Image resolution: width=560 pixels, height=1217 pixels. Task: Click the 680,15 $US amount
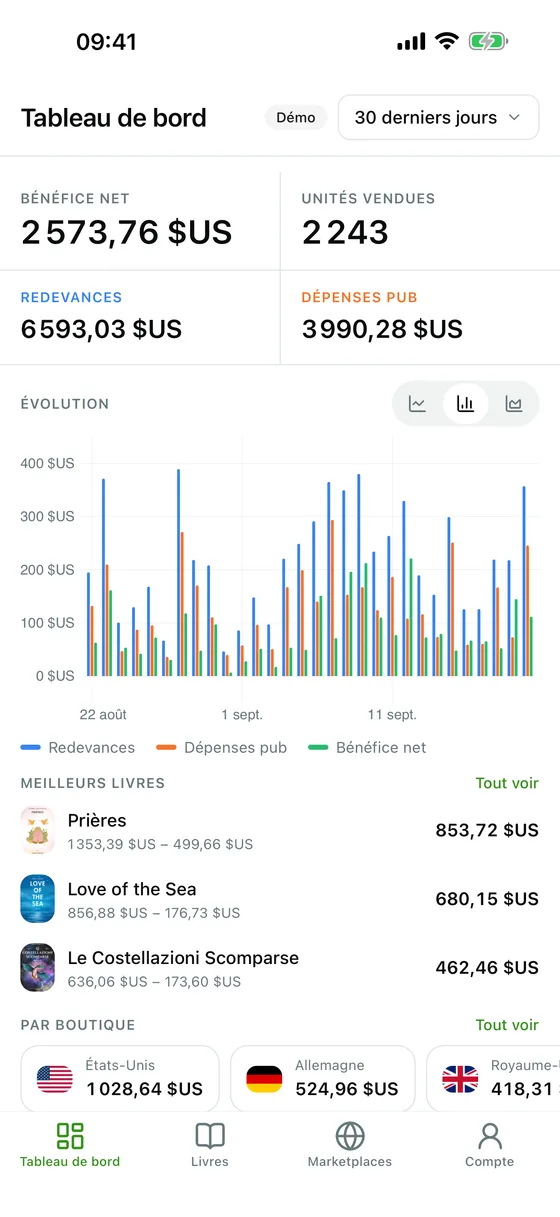coord(487,899)
